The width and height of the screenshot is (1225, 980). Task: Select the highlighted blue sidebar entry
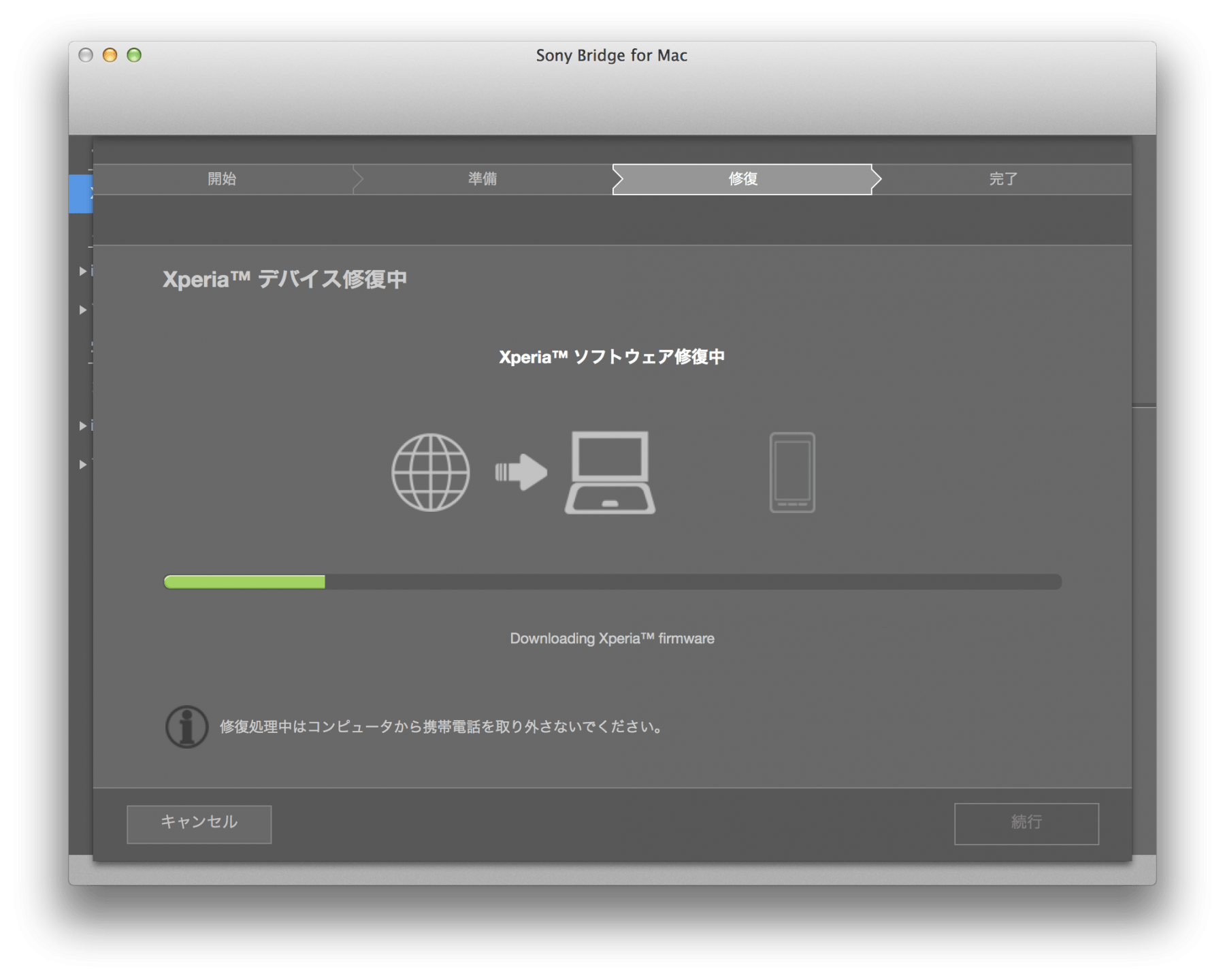80,193
